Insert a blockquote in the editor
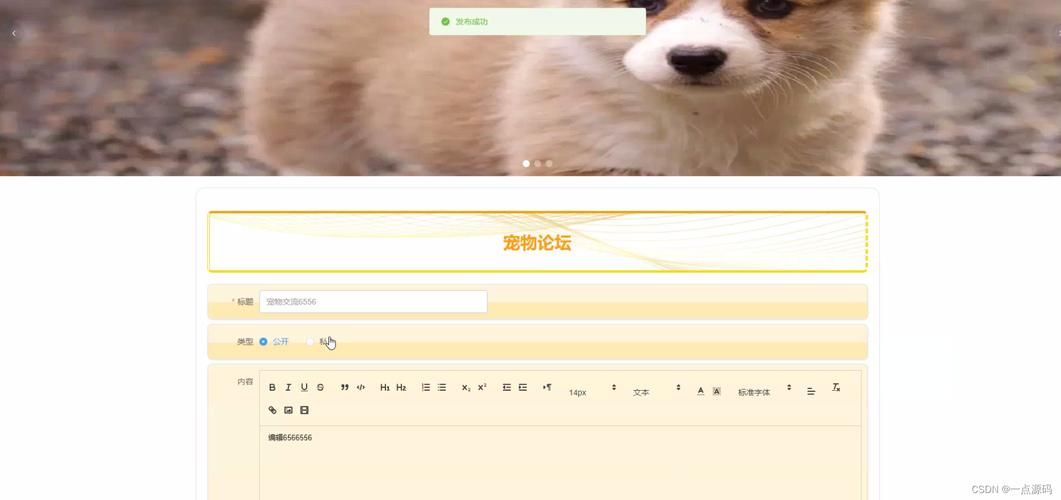The height and width of the screenshot is (500, 1061). click(x=345, y=388)
